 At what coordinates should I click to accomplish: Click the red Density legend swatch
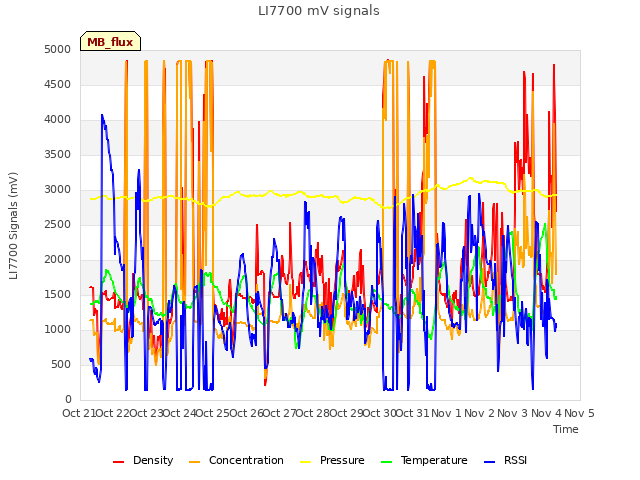pyautogui.click(x=118, y=462)
